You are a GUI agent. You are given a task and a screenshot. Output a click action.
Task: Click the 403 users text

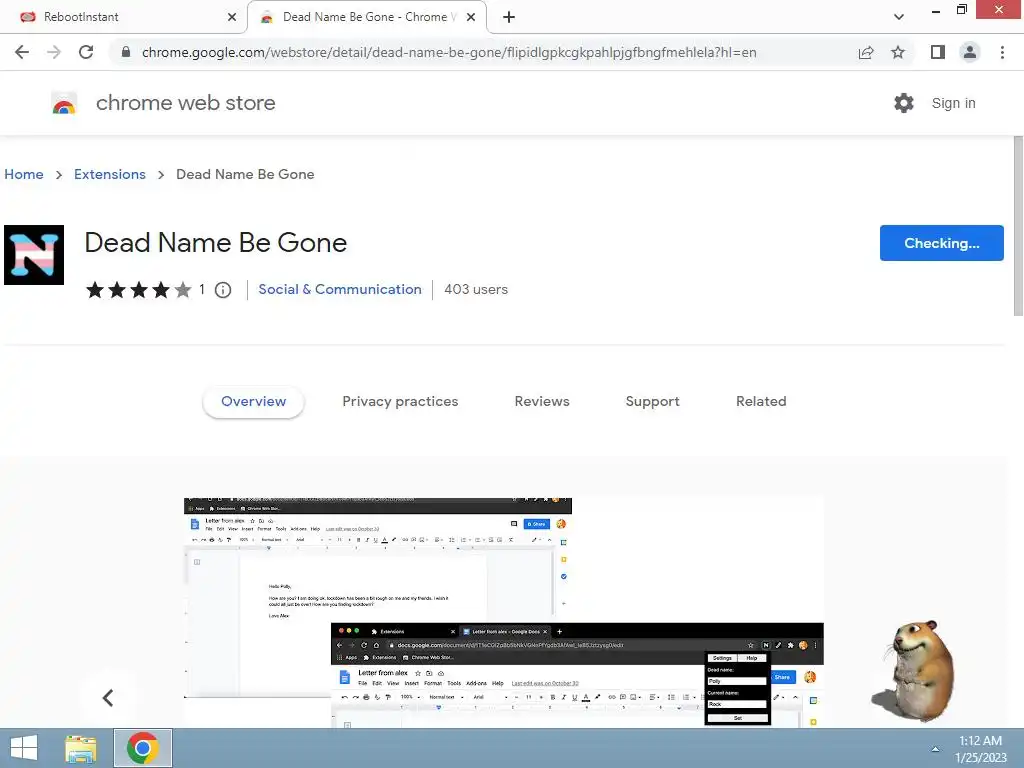(476, 289)
